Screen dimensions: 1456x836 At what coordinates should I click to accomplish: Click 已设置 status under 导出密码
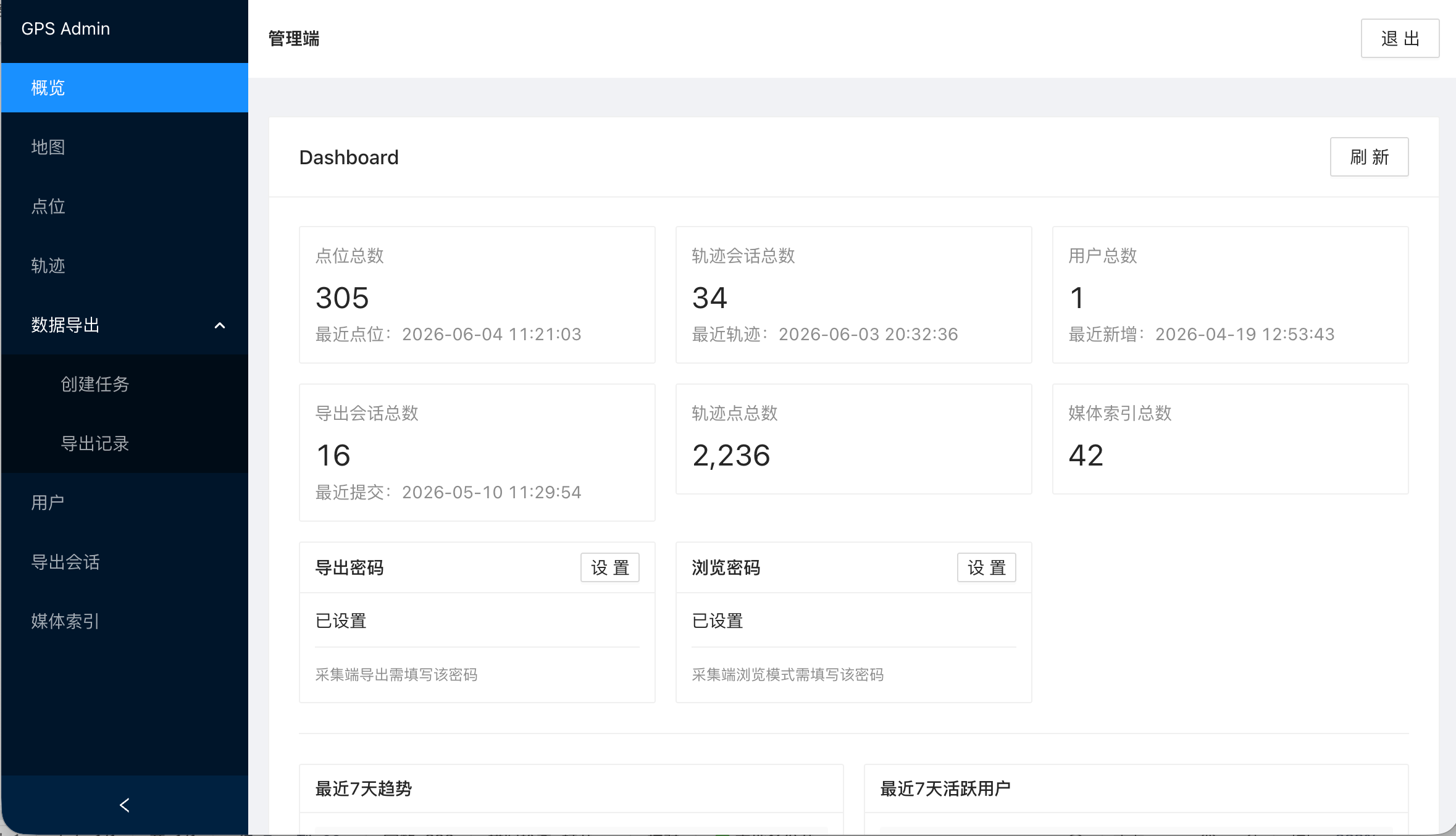pos(341,621)
